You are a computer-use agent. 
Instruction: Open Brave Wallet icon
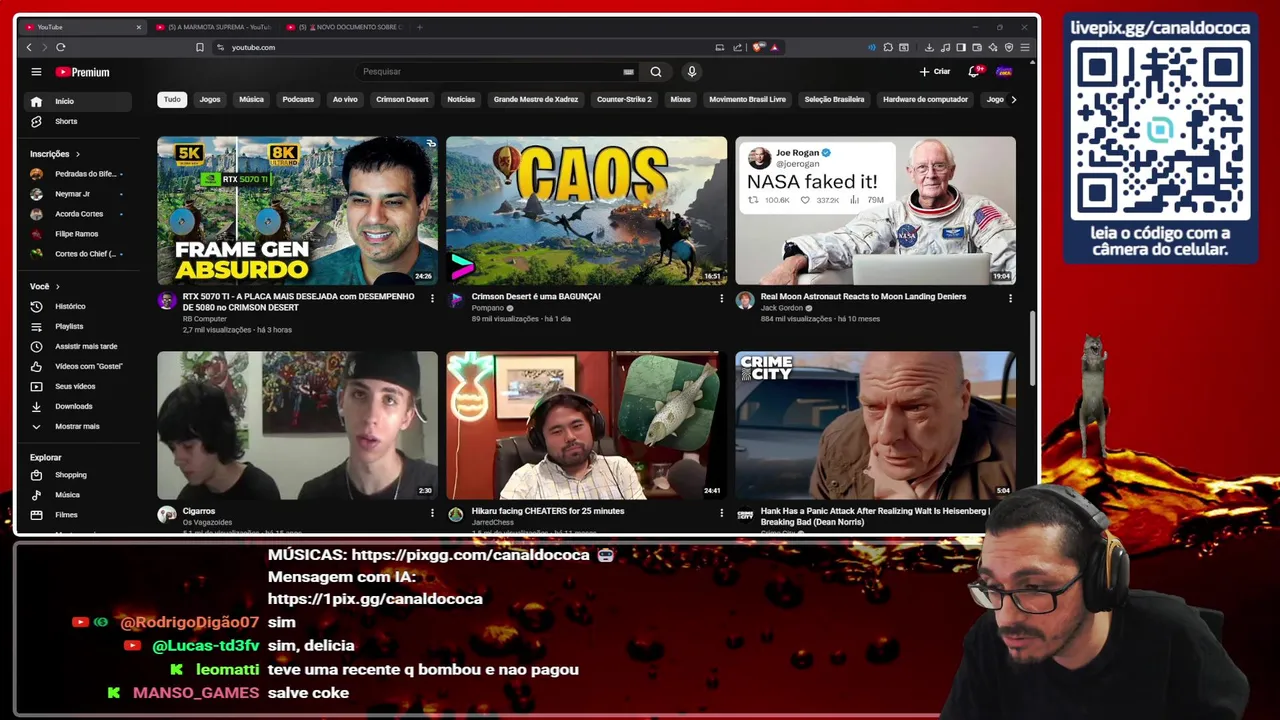tap(977, 47)
